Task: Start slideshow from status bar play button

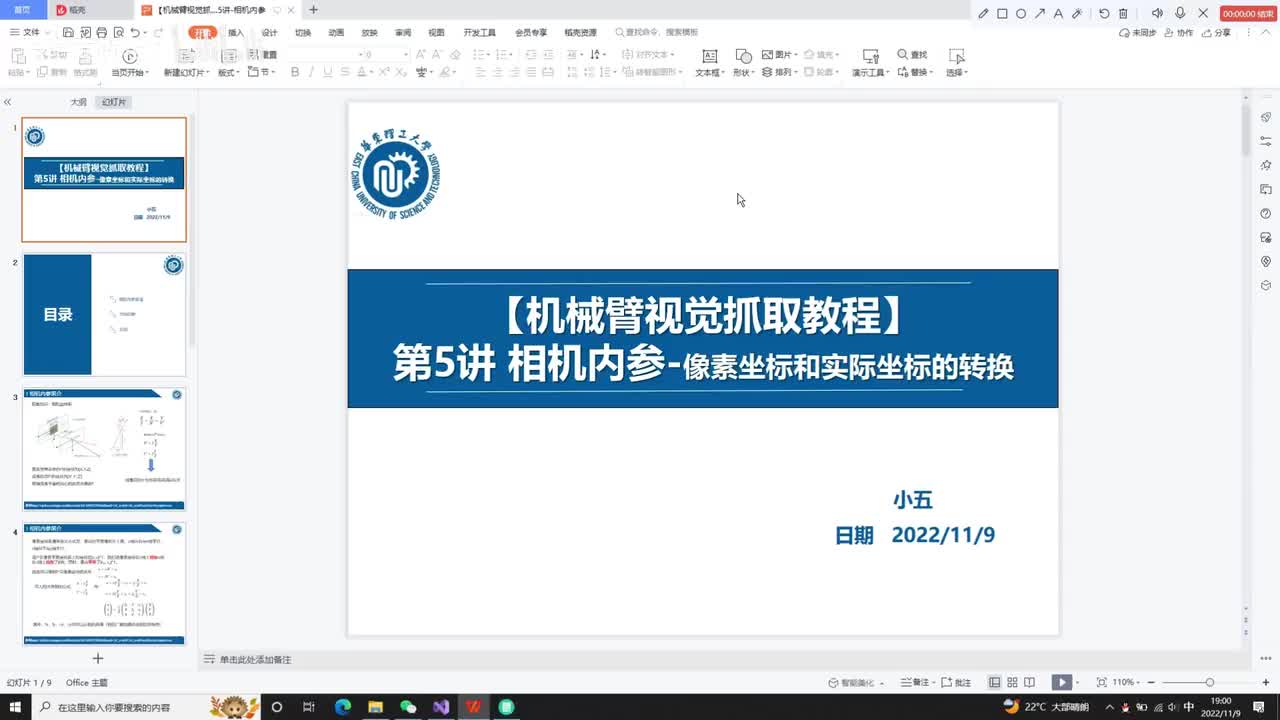Action: click(1061, 682)
